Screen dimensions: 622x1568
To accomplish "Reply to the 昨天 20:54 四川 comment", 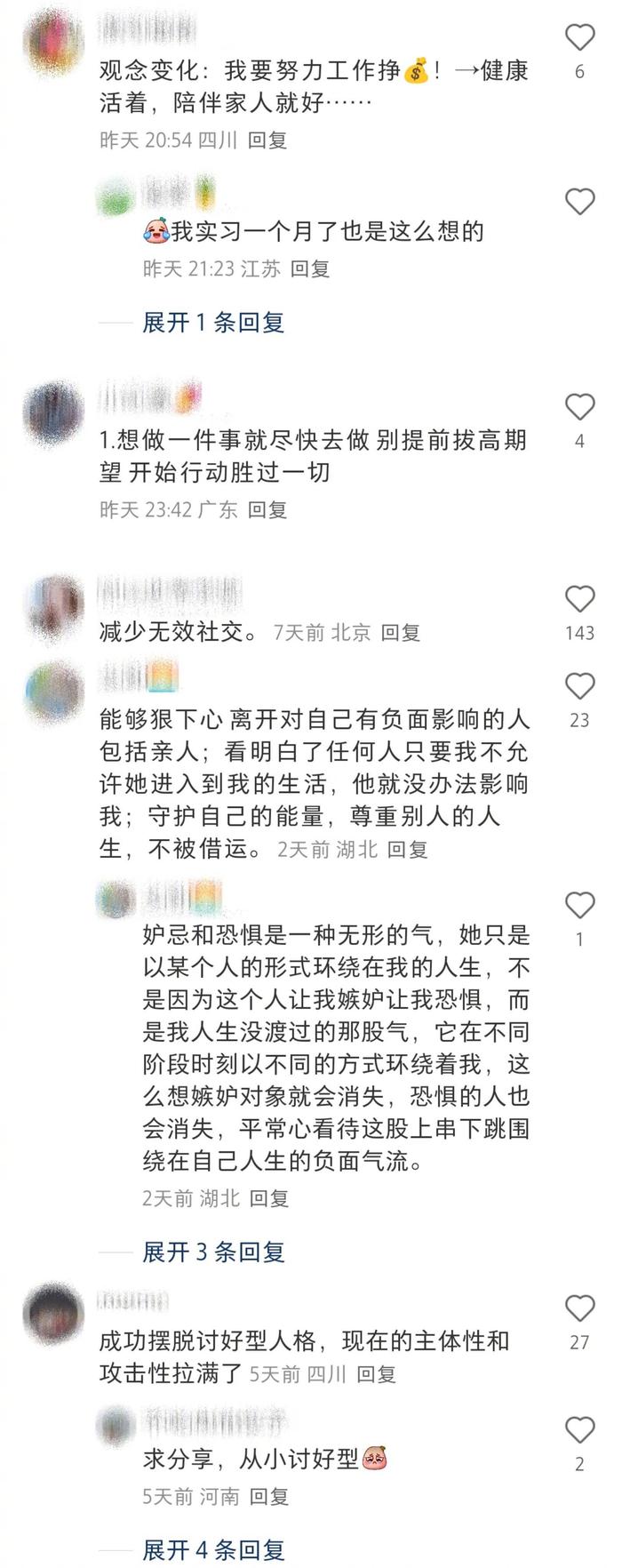I will tap(267, 140).
